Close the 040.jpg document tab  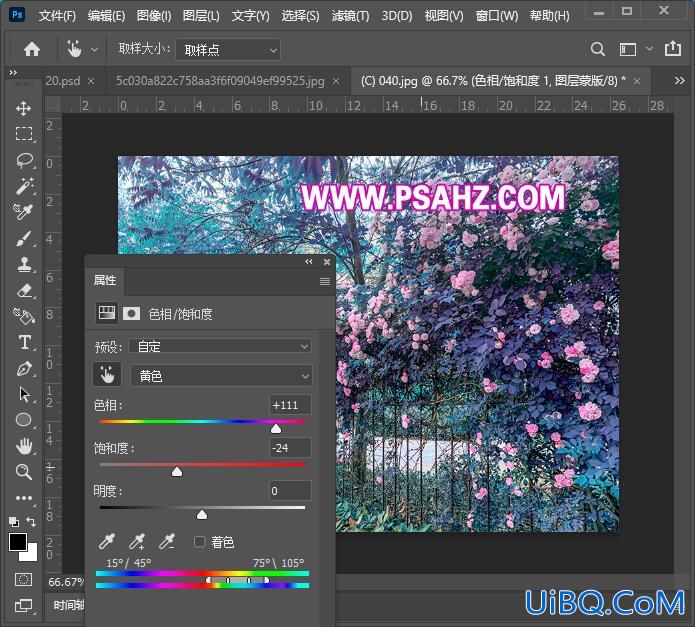point(637,81)
